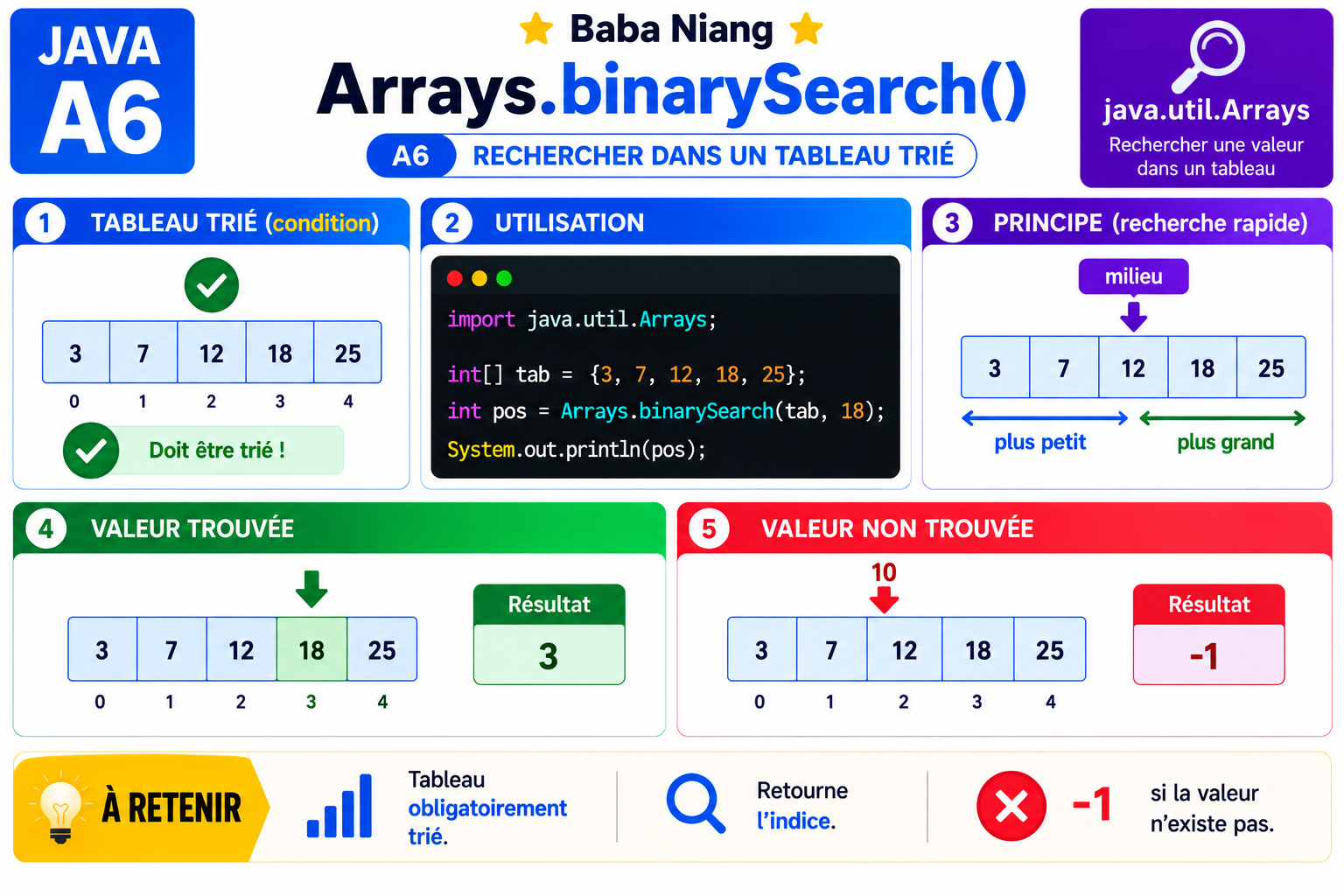Click the green index 3 under cell 18

(x=311, y=702)
